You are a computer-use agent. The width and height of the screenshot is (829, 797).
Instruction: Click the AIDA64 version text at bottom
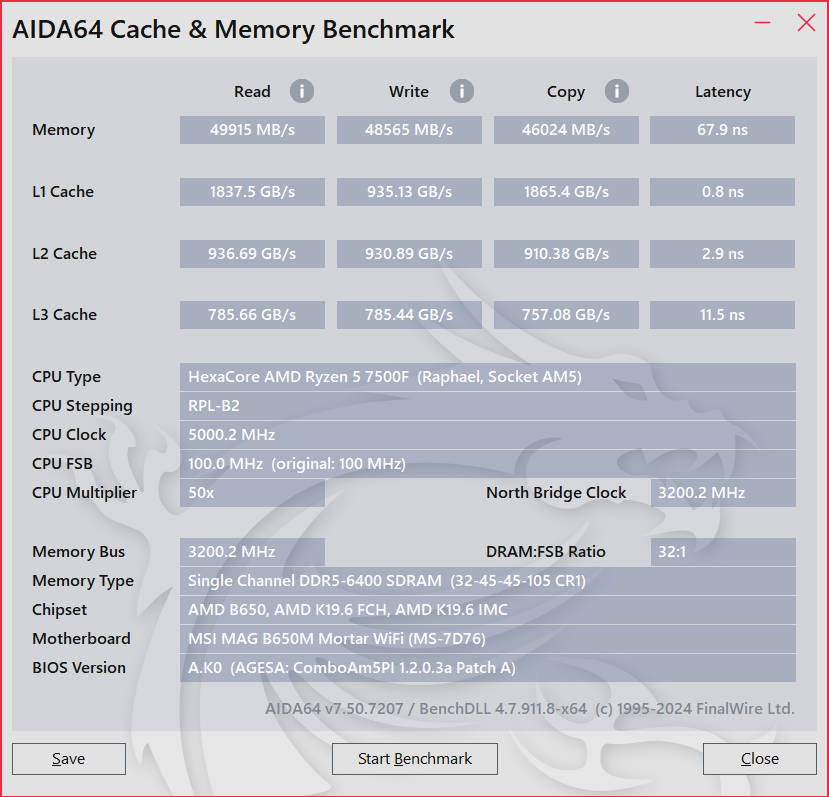pyautogui.click(x=530, y=709)
